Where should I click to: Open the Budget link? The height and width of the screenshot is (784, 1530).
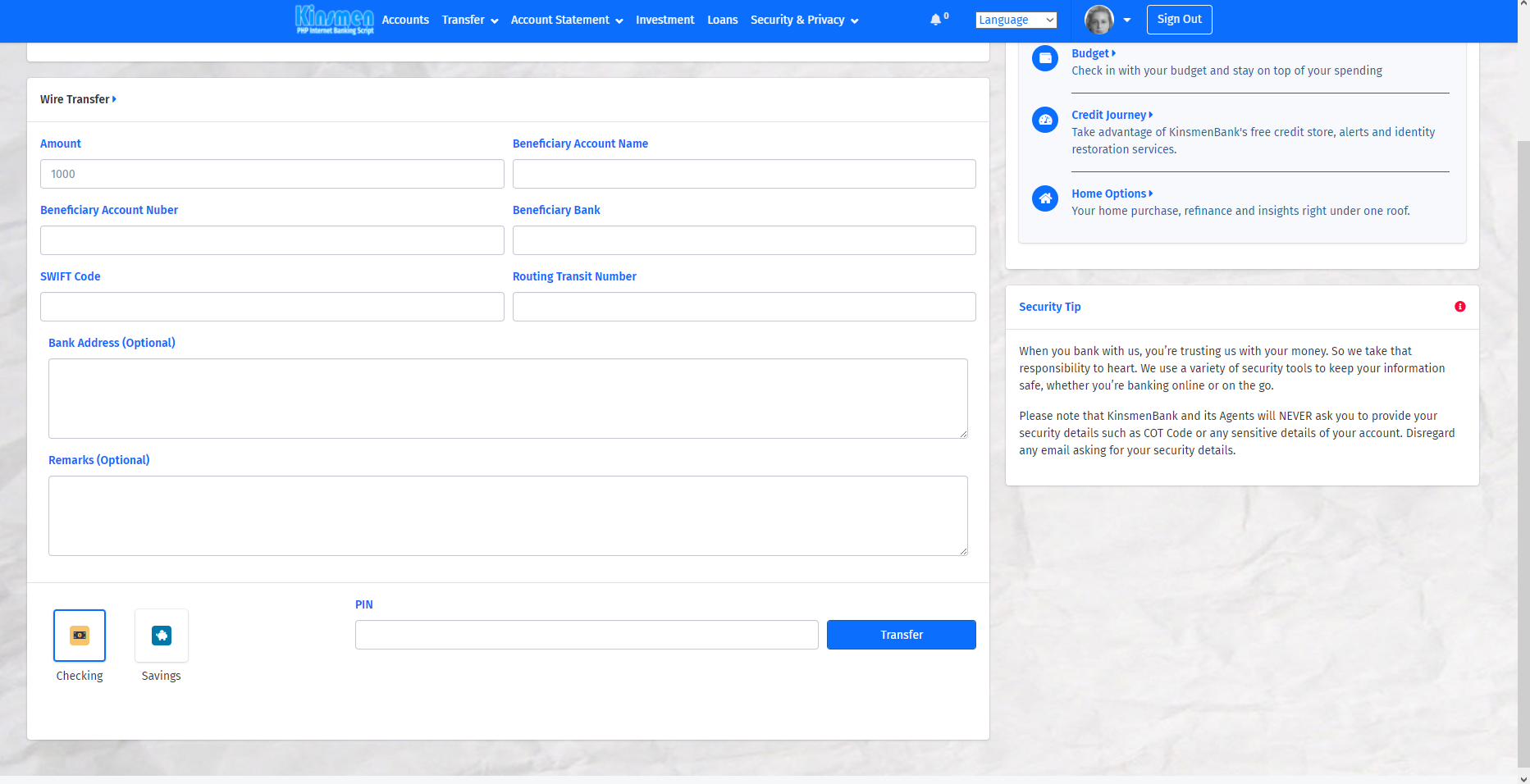[1093, 53]
